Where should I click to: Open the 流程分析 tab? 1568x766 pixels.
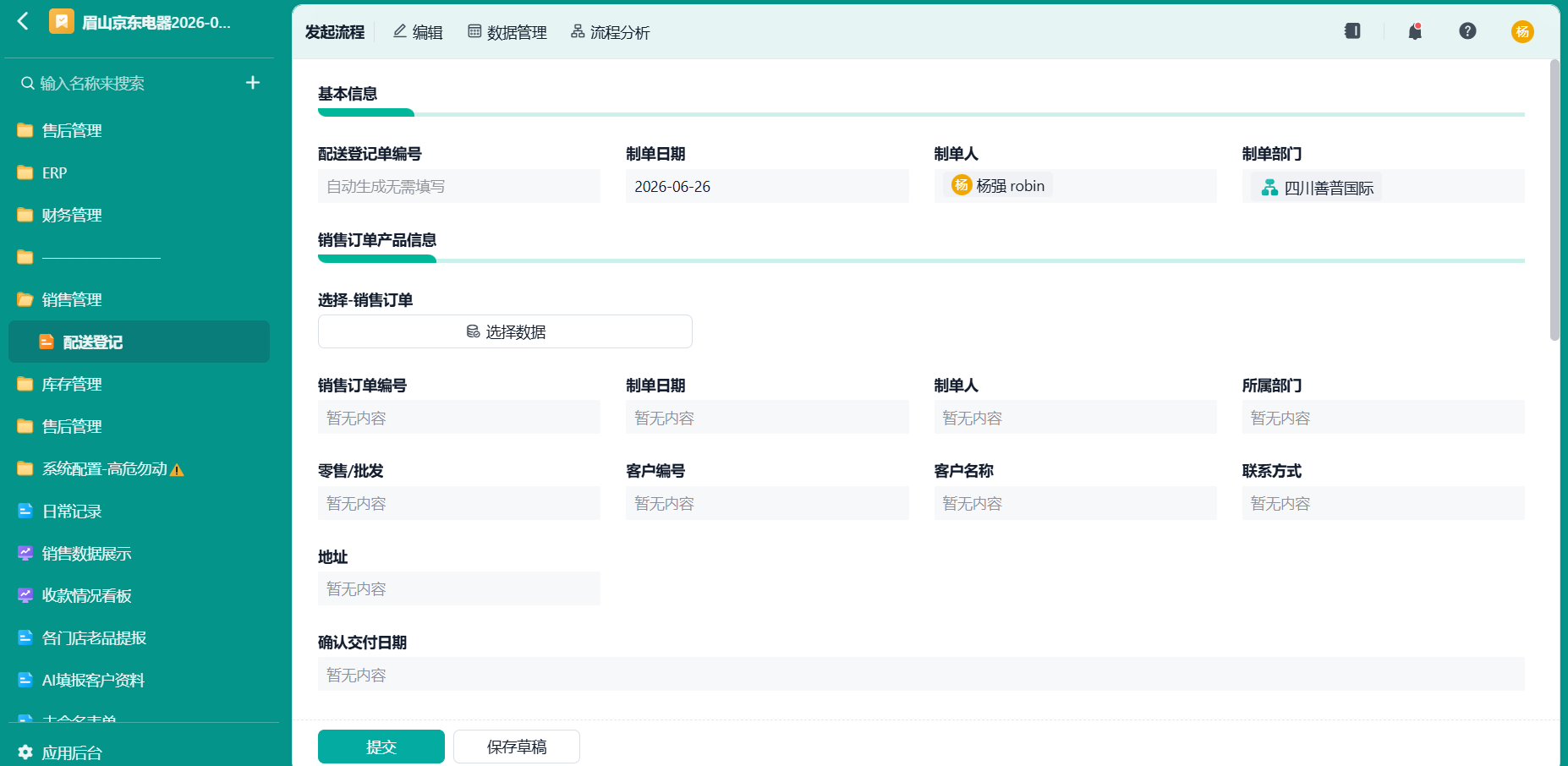611,32
